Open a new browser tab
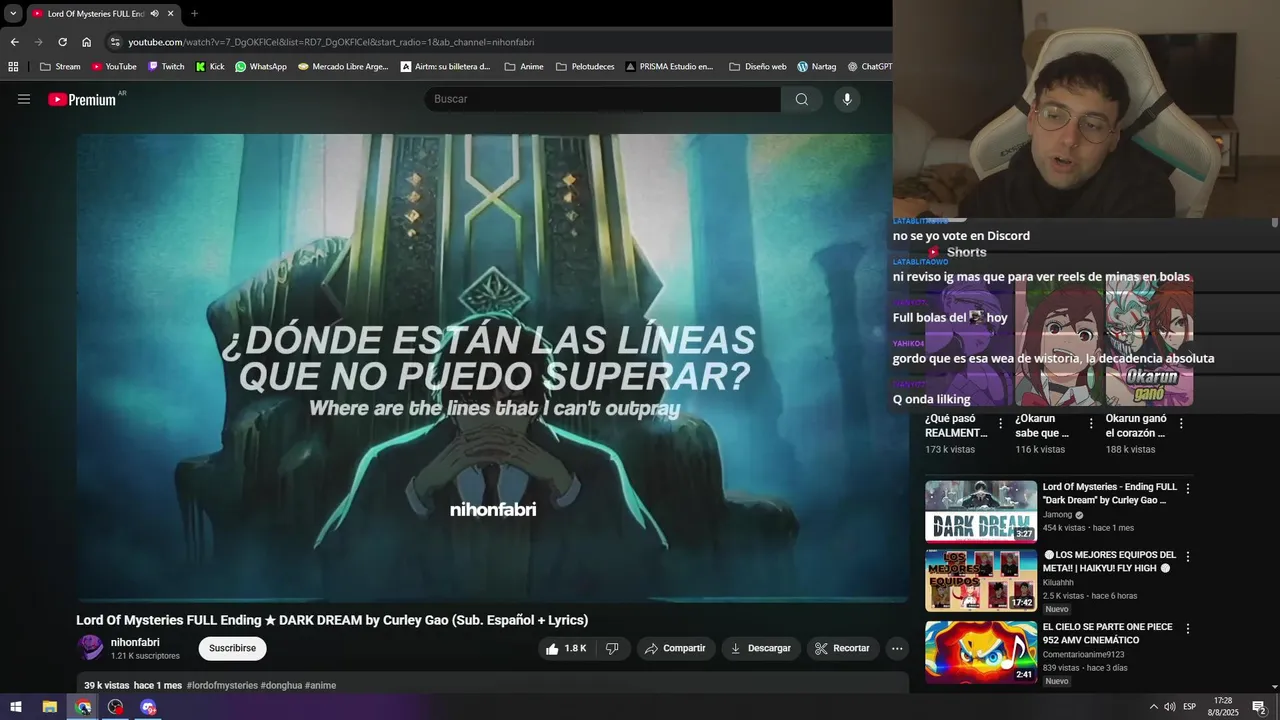The image size is (1280, 720). point(194,13)
